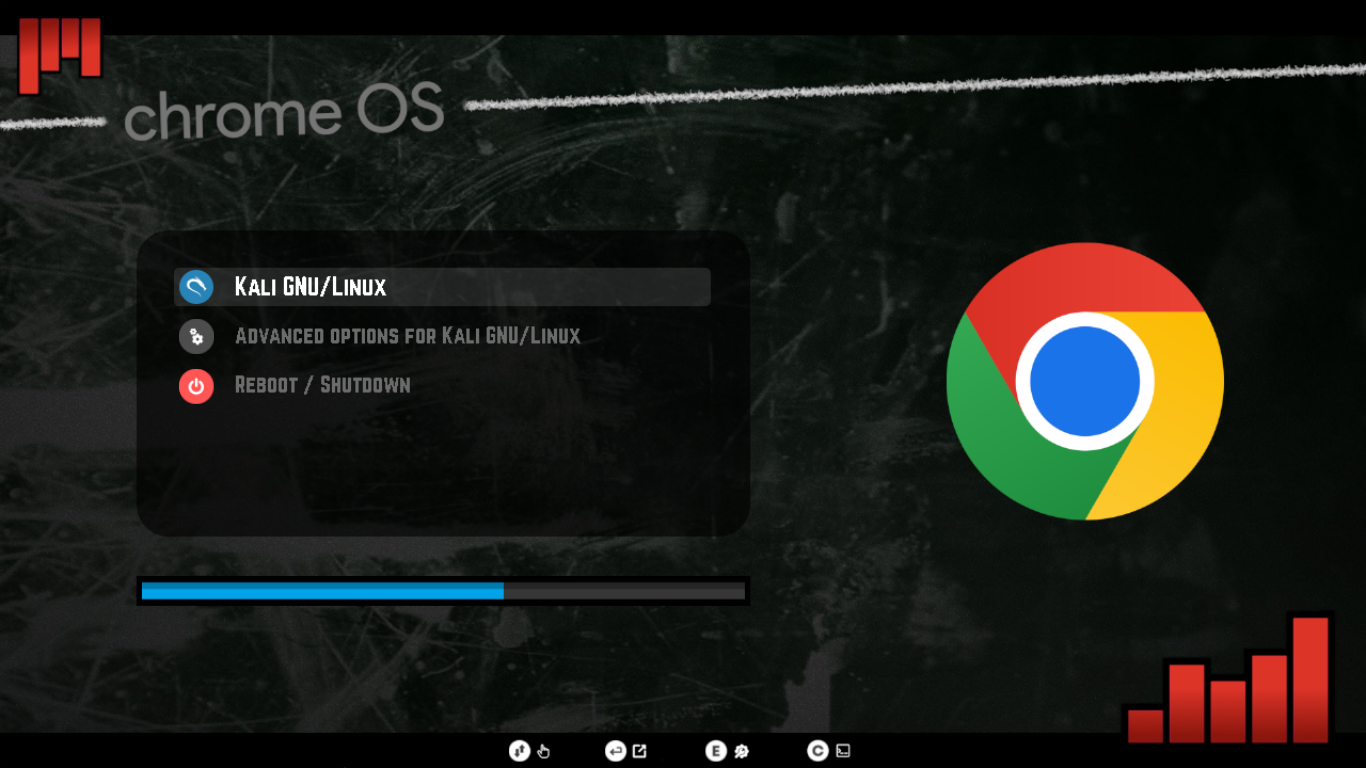The width and height of the screenshot is (1366, 768).
Task: Click the gray gears advanced options icon
Action: (196, 336)
